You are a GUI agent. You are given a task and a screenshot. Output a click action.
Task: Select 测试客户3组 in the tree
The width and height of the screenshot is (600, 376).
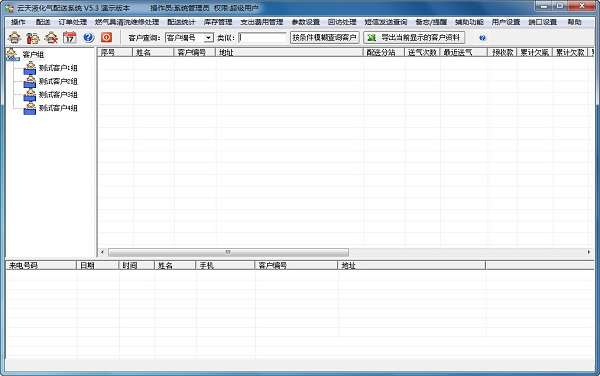[58, 94]
